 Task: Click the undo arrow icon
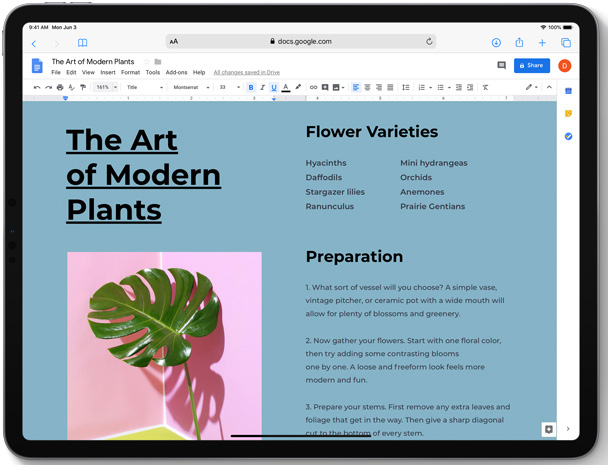[37, 88]
